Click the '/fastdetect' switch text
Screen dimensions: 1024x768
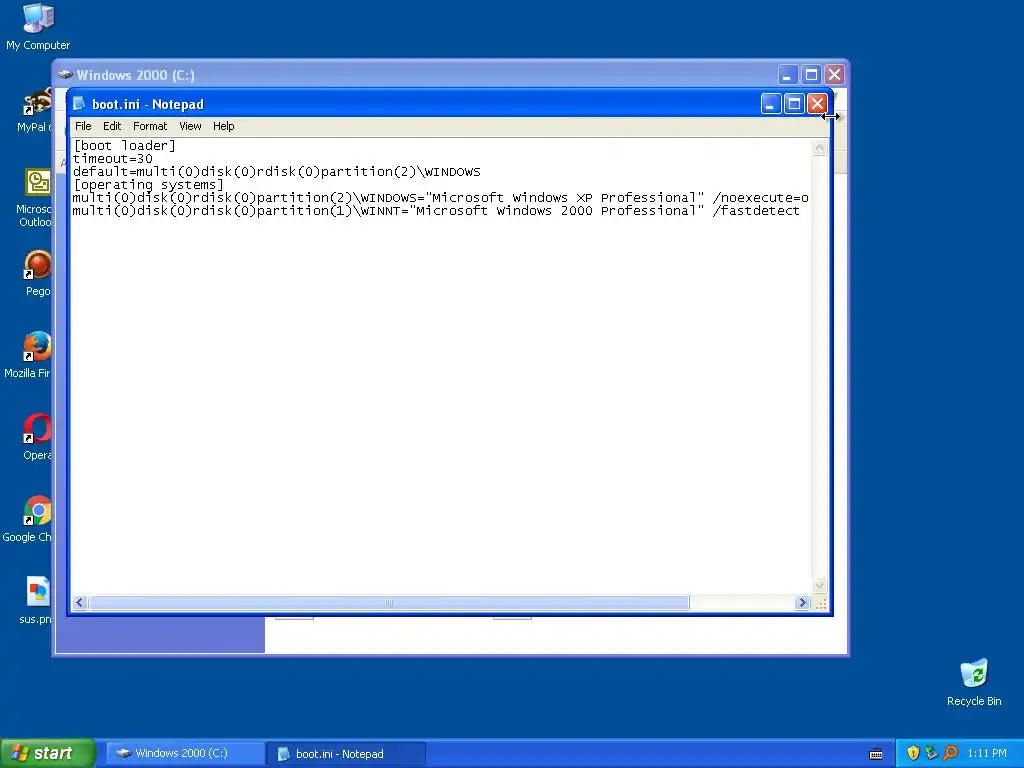[756, 210]
